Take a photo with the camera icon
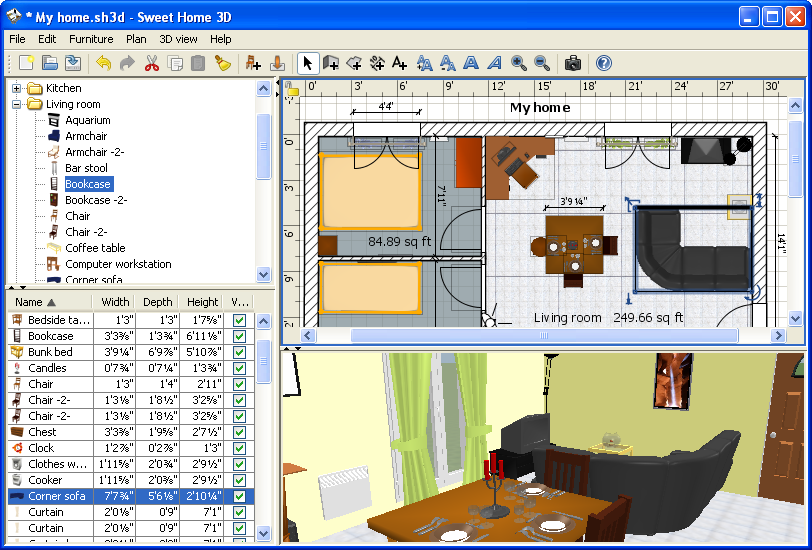The width and height of the screenshot is (812, 550). point(573,63)
